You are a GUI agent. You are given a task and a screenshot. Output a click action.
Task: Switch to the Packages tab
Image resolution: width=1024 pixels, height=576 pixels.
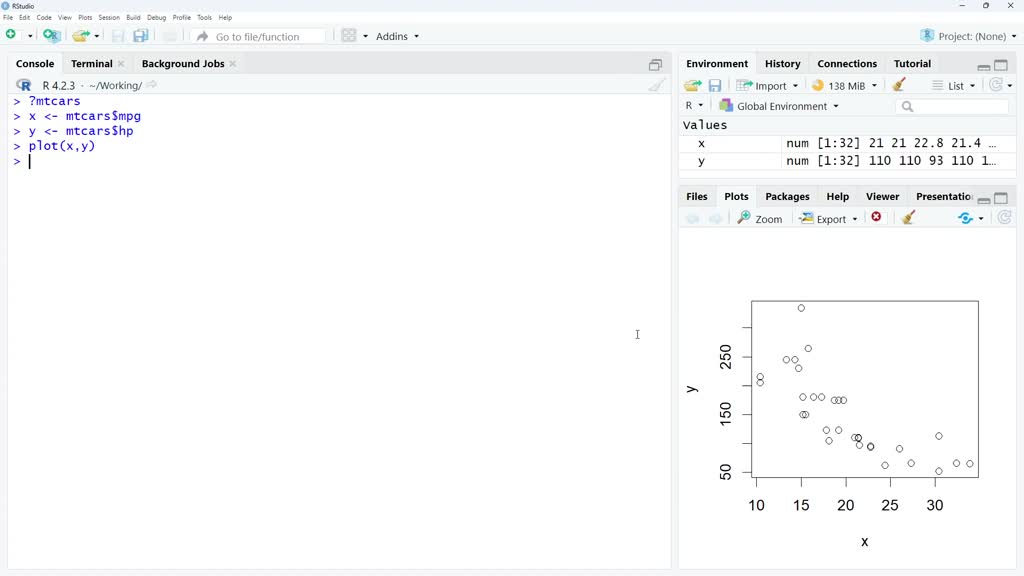click(787, 196)
